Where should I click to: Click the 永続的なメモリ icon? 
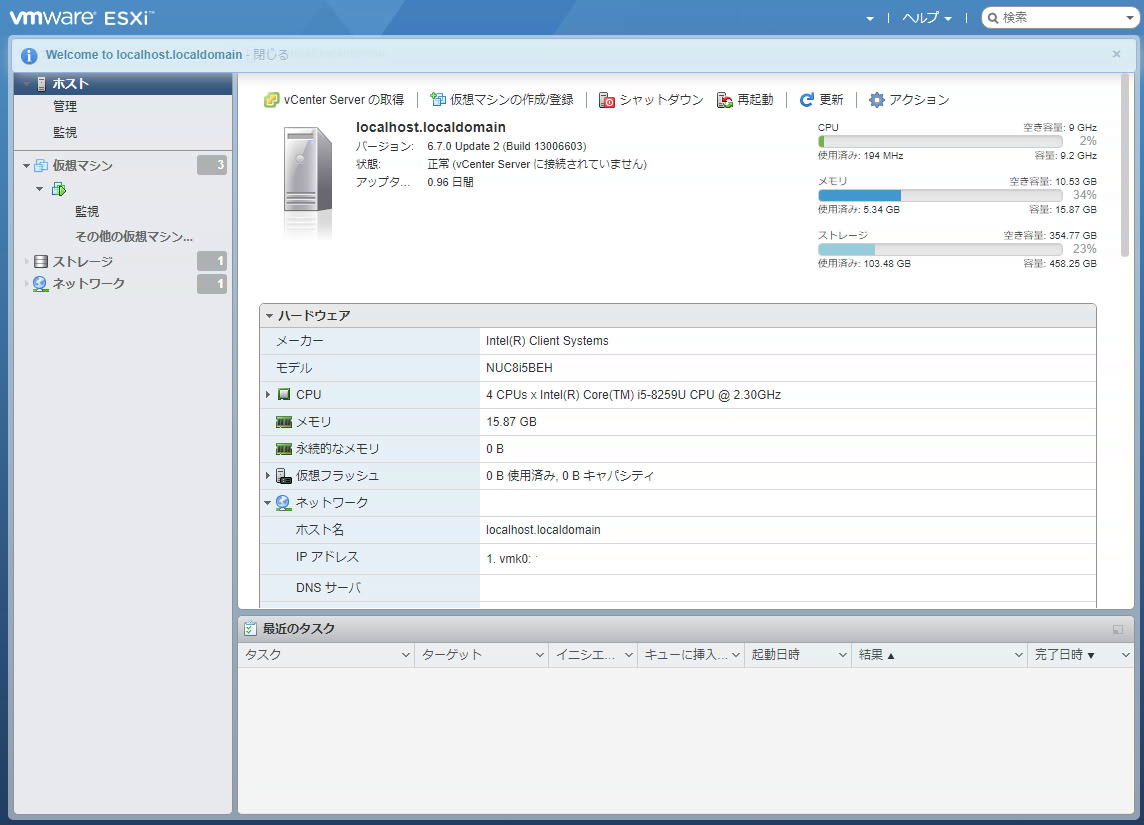coord(284,449)
